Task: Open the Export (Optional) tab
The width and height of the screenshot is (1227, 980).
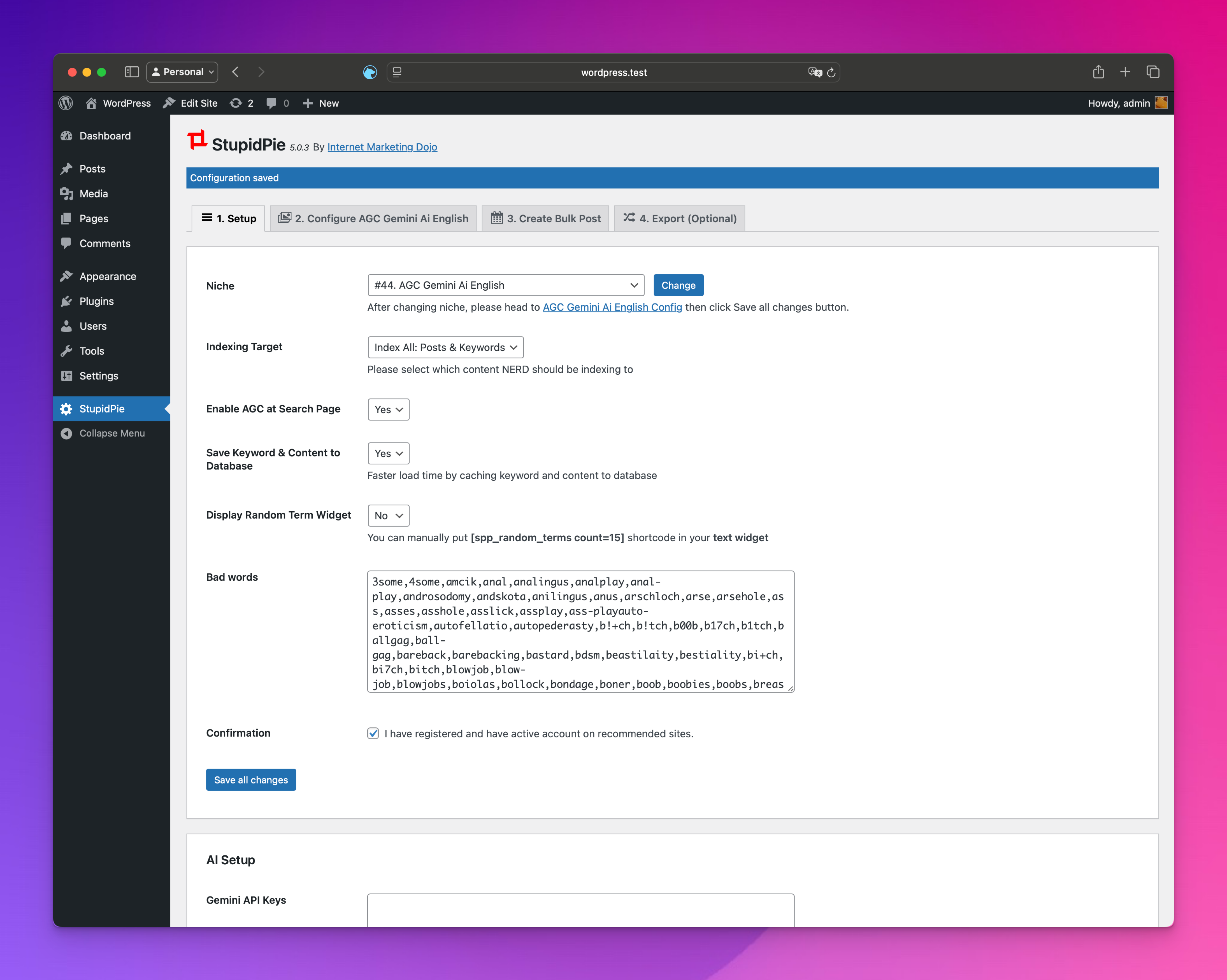Action: pyautogui.click(x=680, y=218)
